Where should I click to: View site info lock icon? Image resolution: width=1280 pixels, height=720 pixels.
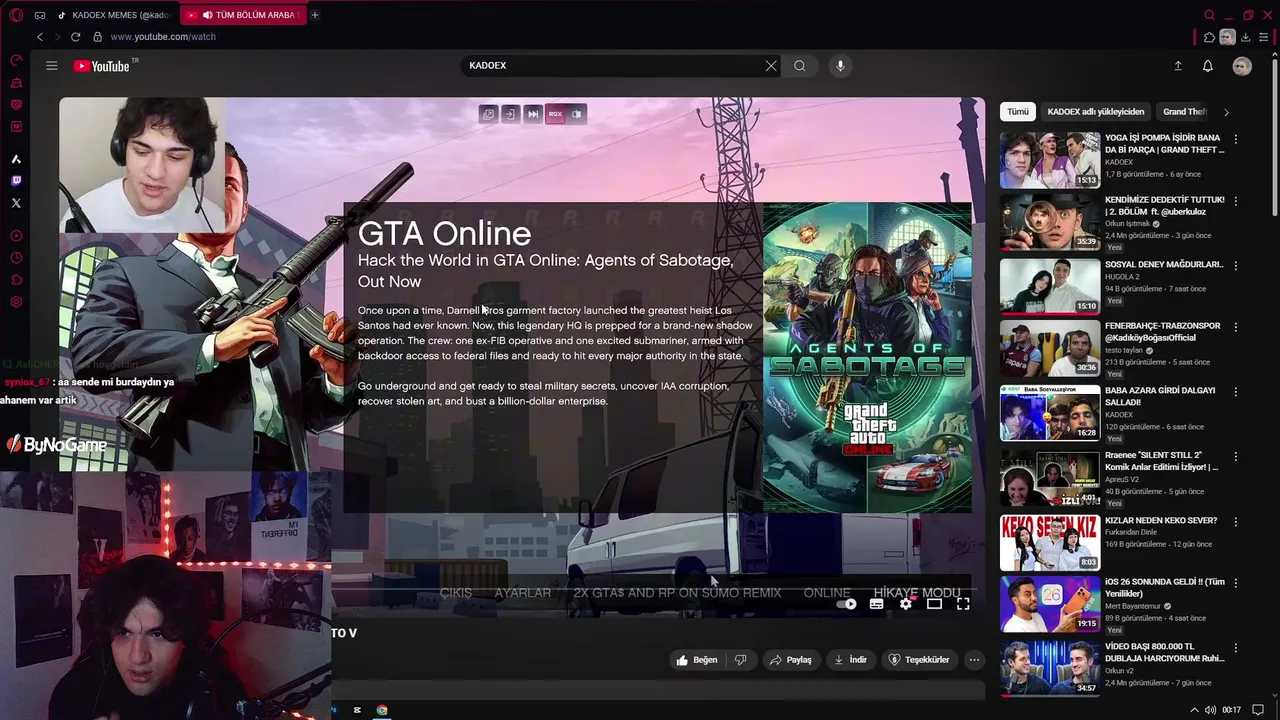(97, 37)
